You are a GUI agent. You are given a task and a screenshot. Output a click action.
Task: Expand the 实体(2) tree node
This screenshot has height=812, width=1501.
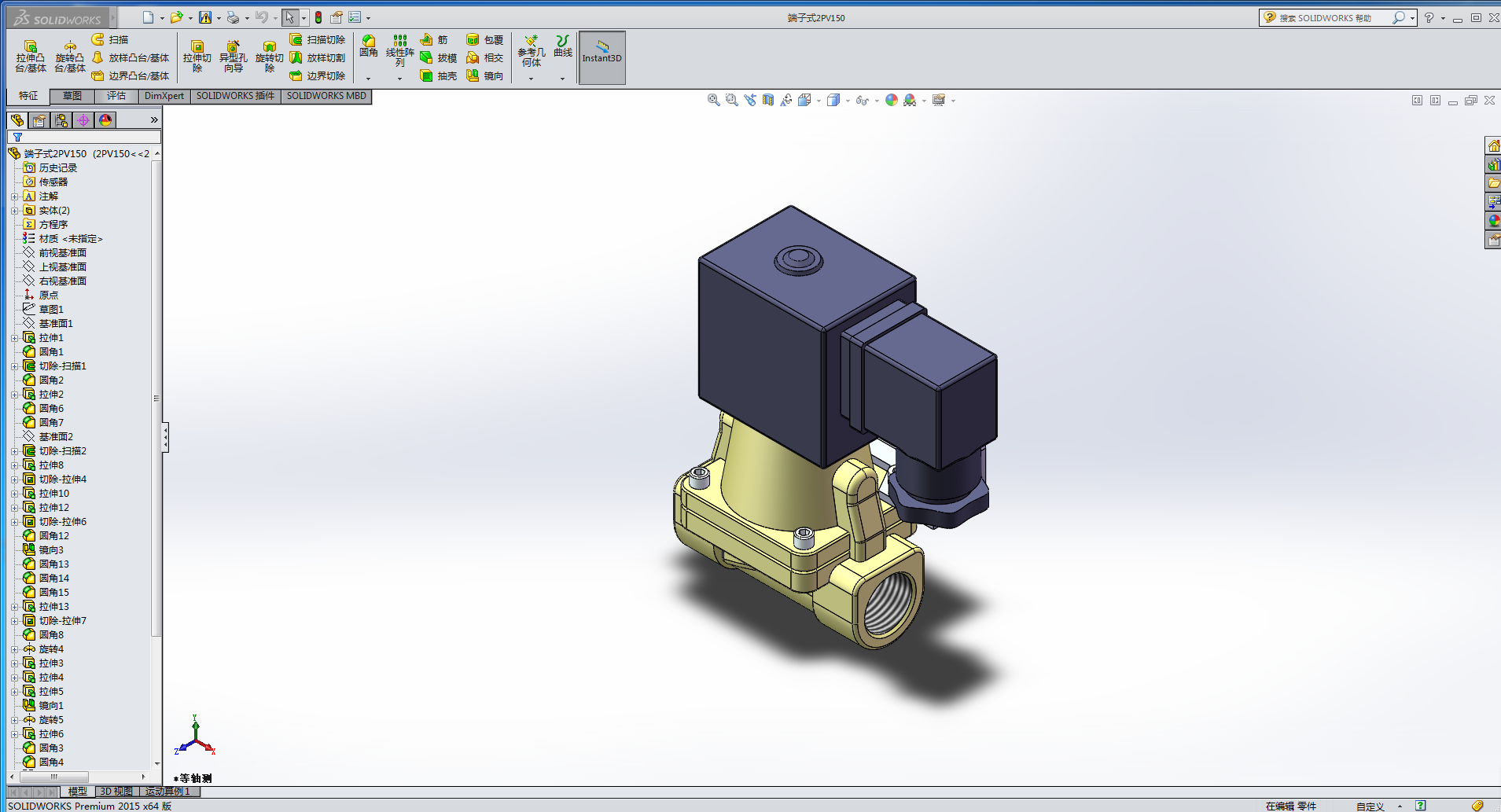(x=14, y=211)
